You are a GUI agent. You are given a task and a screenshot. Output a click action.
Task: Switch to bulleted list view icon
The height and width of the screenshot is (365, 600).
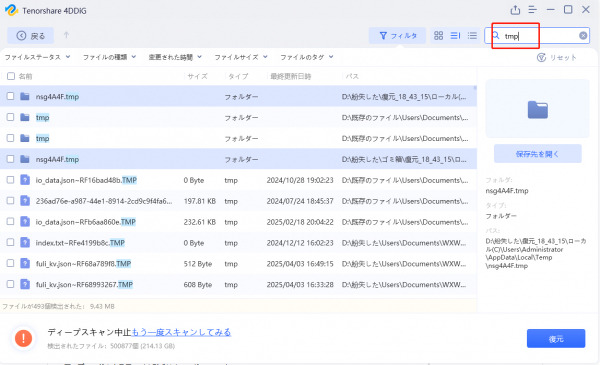pyautogui.click(x=473, y=36)
